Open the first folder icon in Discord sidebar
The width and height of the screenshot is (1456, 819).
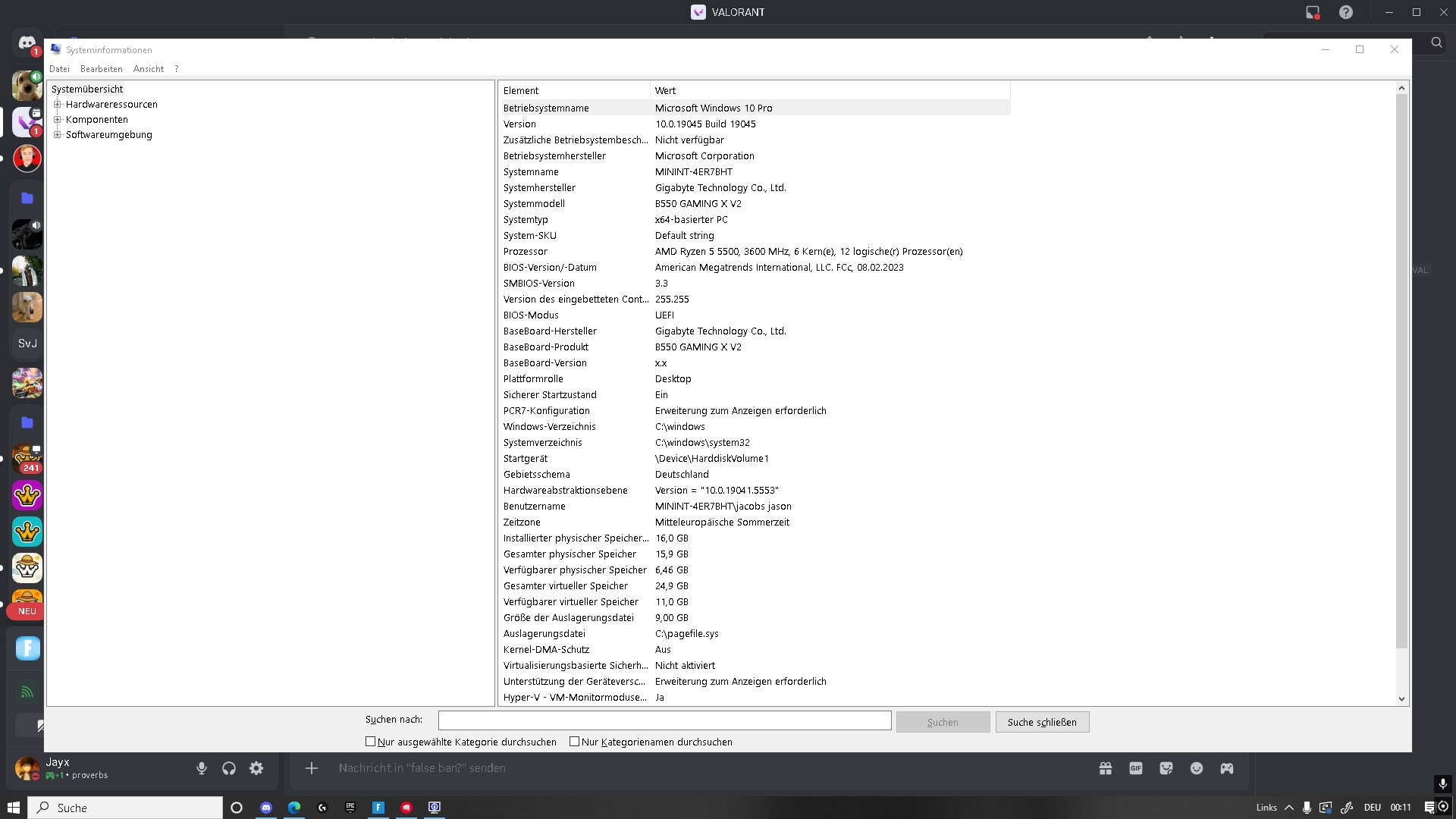(27, 198)
